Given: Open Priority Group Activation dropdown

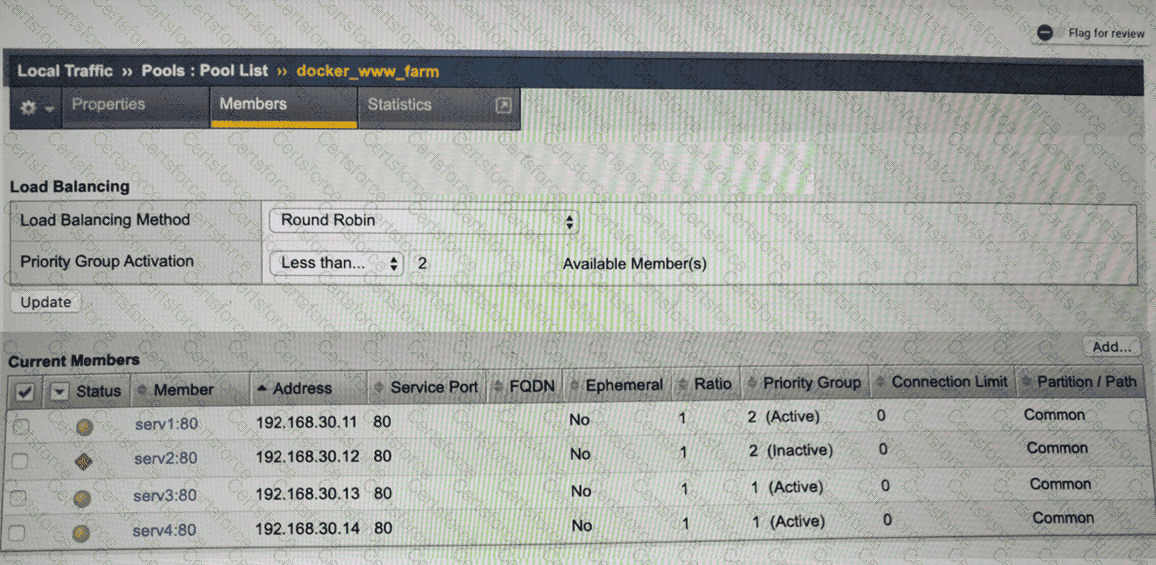Looking at the screenshot, I should tap(336, 263).
